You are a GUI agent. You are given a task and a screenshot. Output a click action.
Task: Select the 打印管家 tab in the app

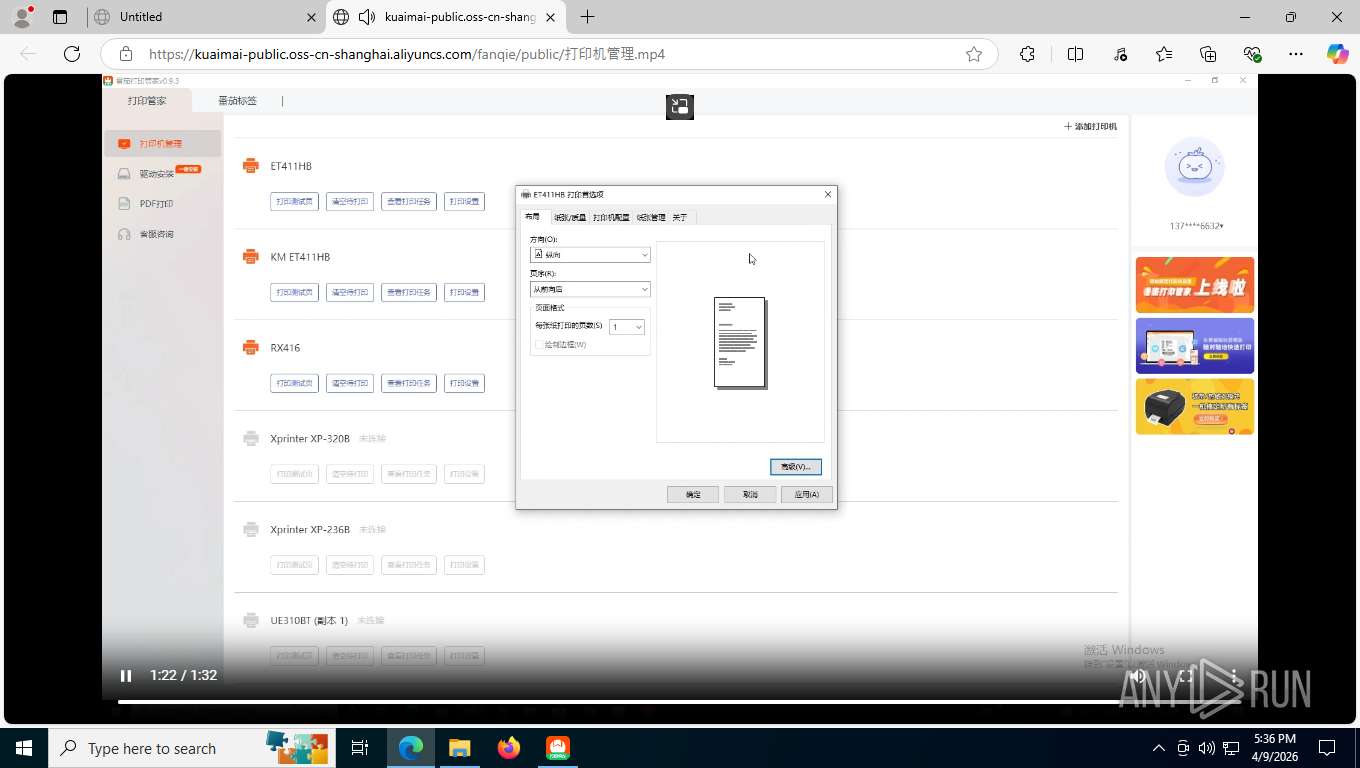pyautogui.click(x=147, y=101)
